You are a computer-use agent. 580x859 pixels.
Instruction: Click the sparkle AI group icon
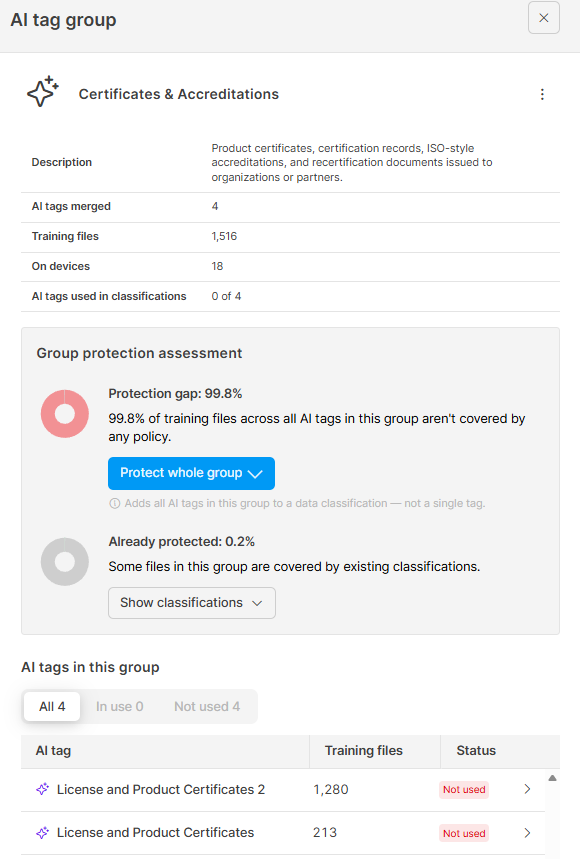pos(43,91)
